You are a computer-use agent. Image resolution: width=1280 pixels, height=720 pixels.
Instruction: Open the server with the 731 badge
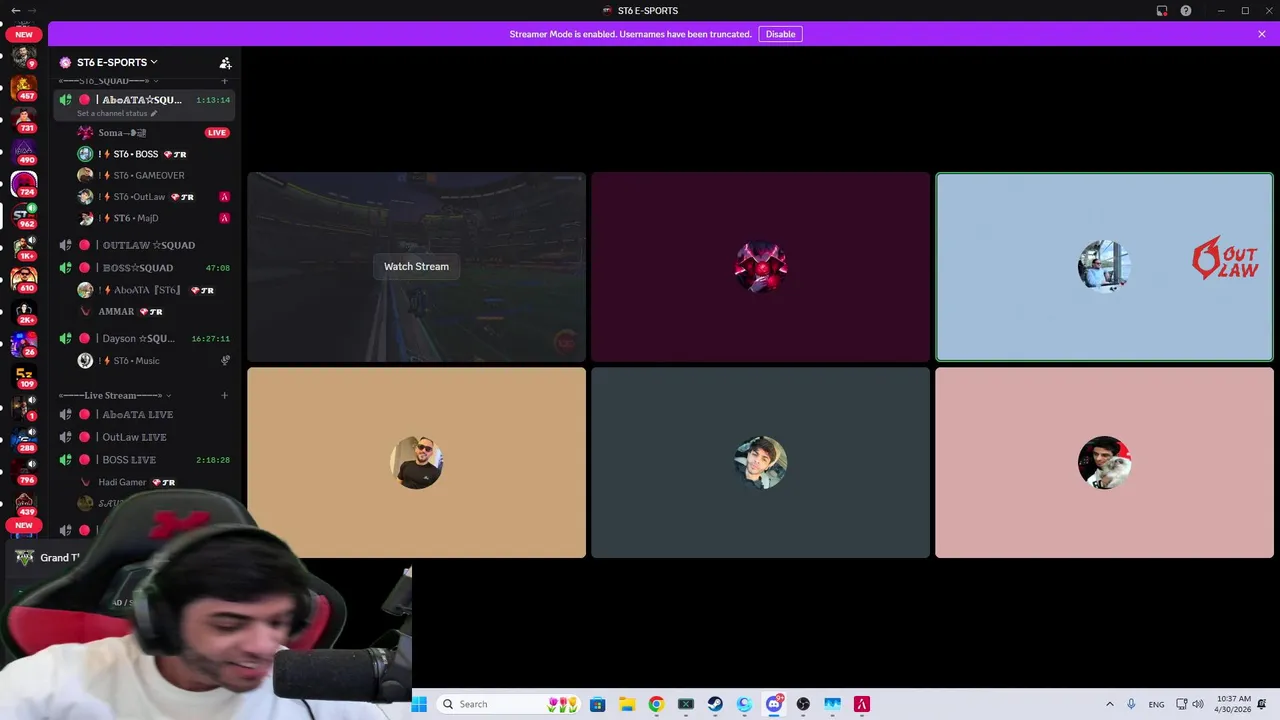click(x=24, y=121)
